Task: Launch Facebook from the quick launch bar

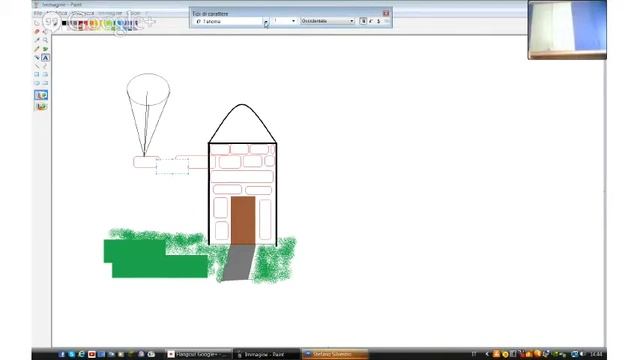Action: [x=62, y=354]
